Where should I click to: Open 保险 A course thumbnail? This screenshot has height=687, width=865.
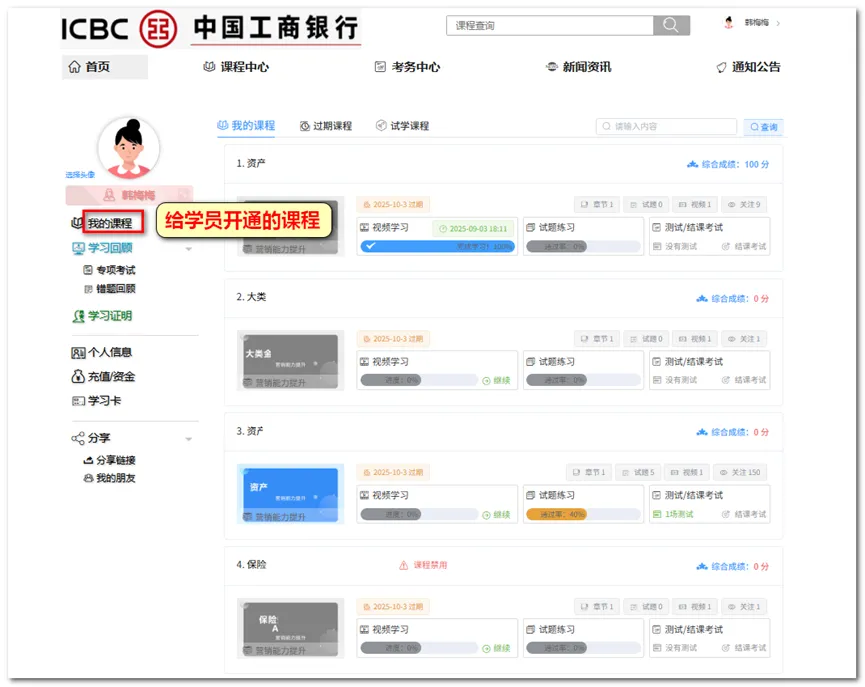291,628
